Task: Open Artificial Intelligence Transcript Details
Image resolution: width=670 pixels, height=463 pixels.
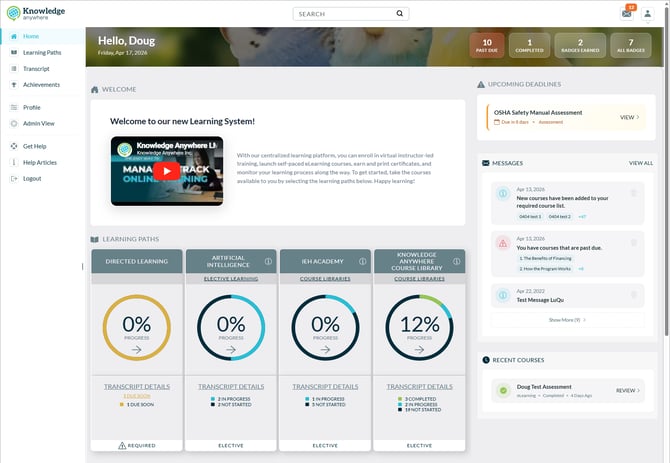Action: tap(231, 387)
